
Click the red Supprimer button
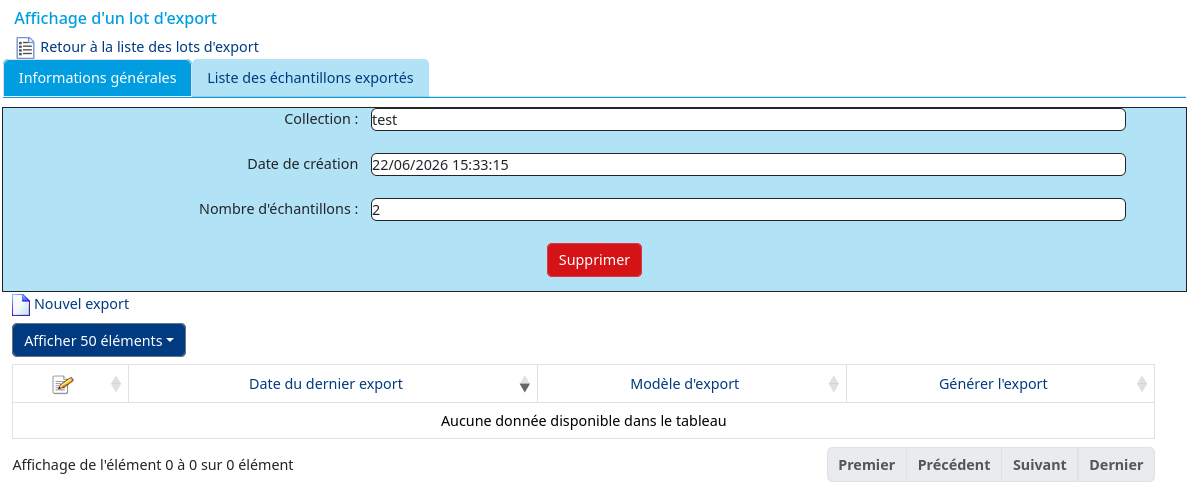pos(594,260)
